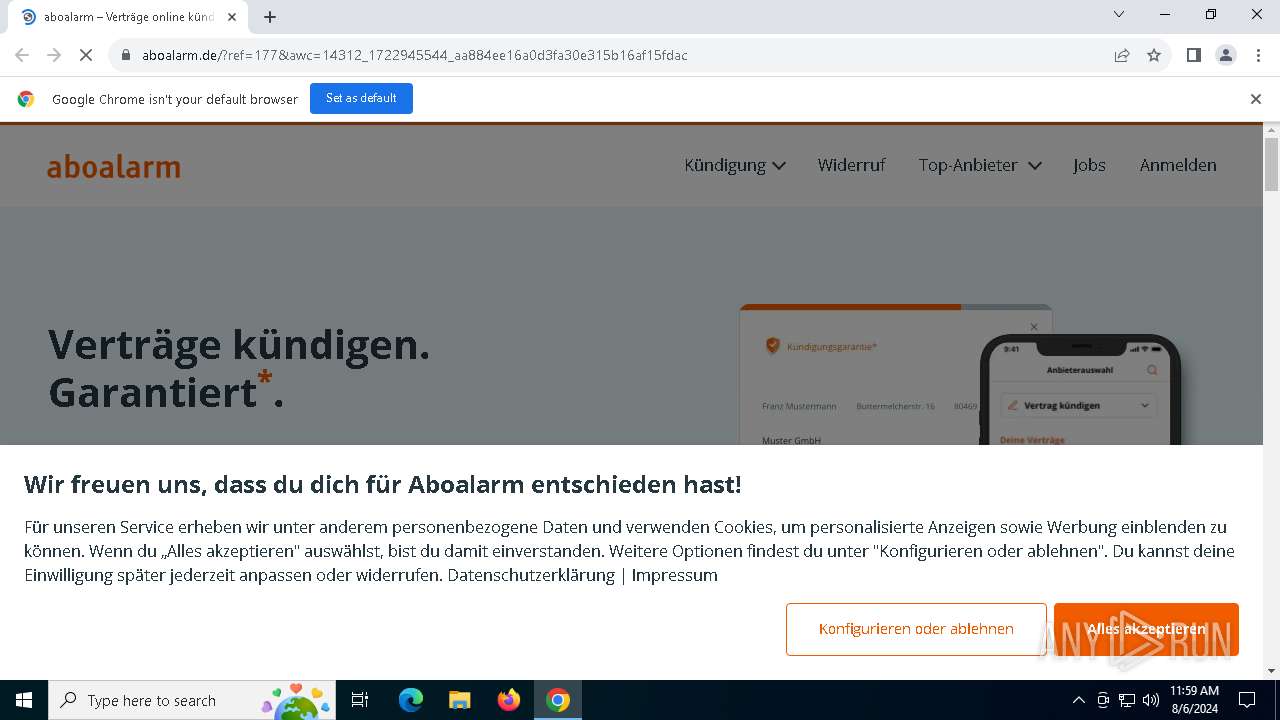View site information lock icon
This screenshot has height=720, width=1280.
pyautogui.click(x=126, y=55)
